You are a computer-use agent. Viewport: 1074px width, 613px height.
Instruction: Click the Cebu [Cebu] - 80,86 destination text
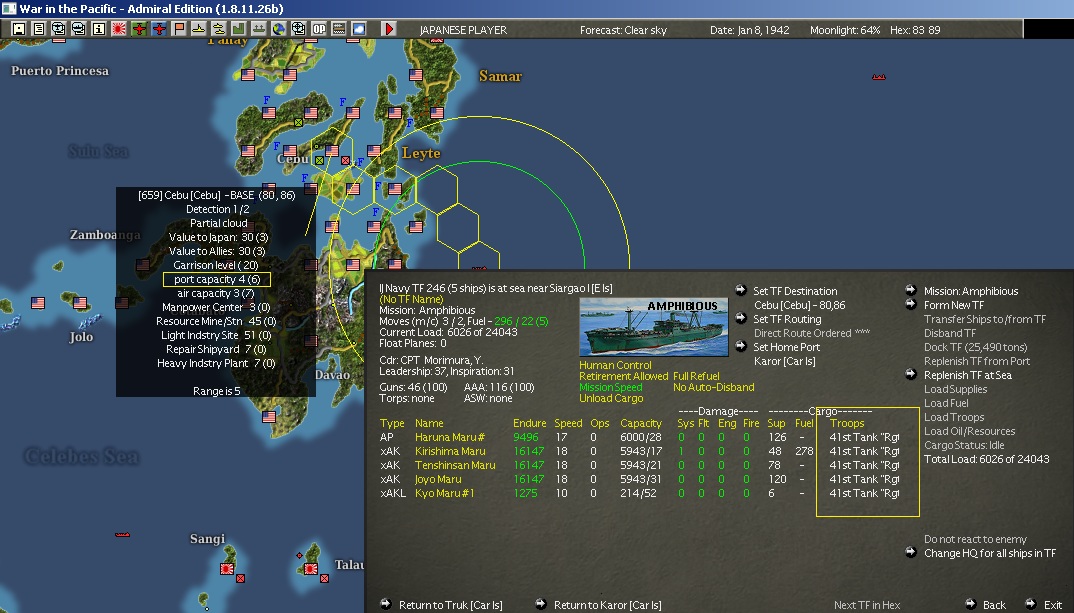click(x=799, y=305)
